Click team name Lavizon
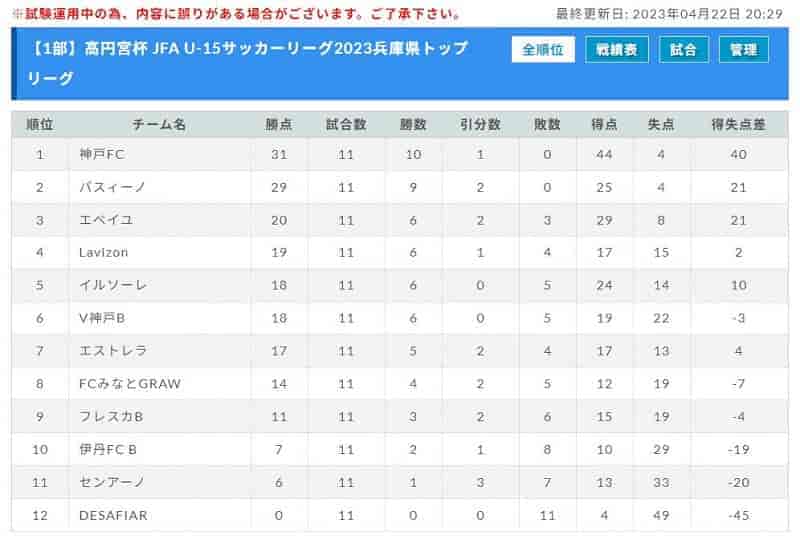 tap(104, 252)
